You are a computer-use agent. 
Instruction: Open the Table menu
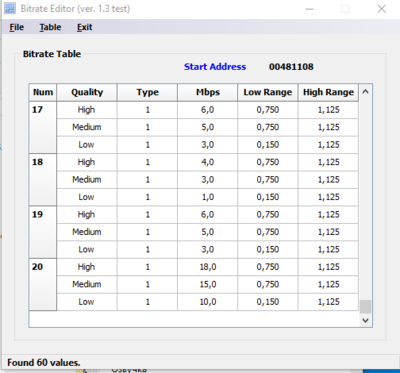50,27
